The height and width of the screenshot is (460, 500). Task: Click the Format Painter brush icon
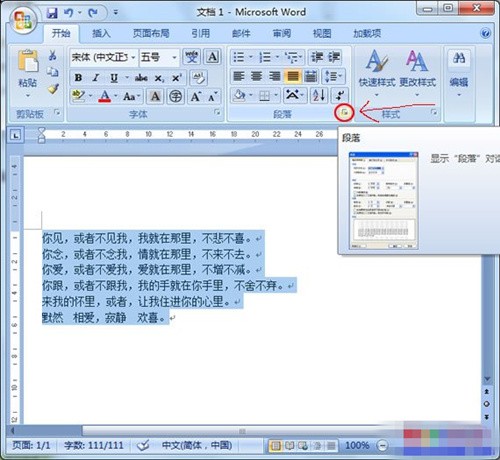pyautogui.click(x=53, y=88)
